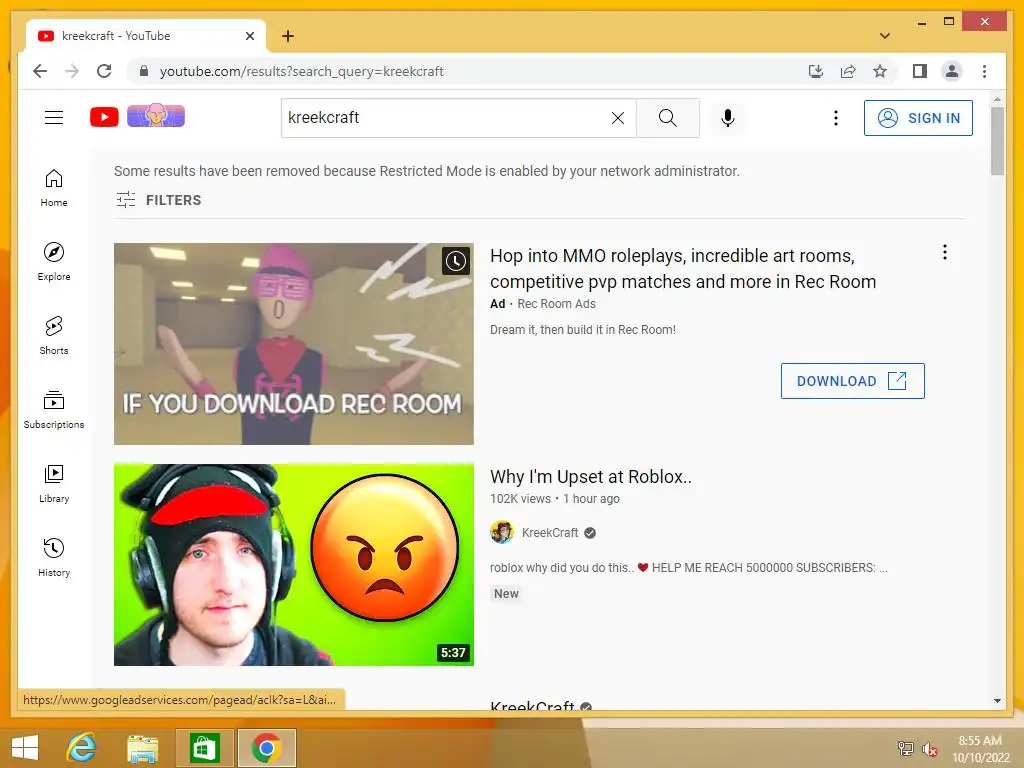Click the New badge on video
The width and height of the screenshot is (1024, 768).
point(506,594)
